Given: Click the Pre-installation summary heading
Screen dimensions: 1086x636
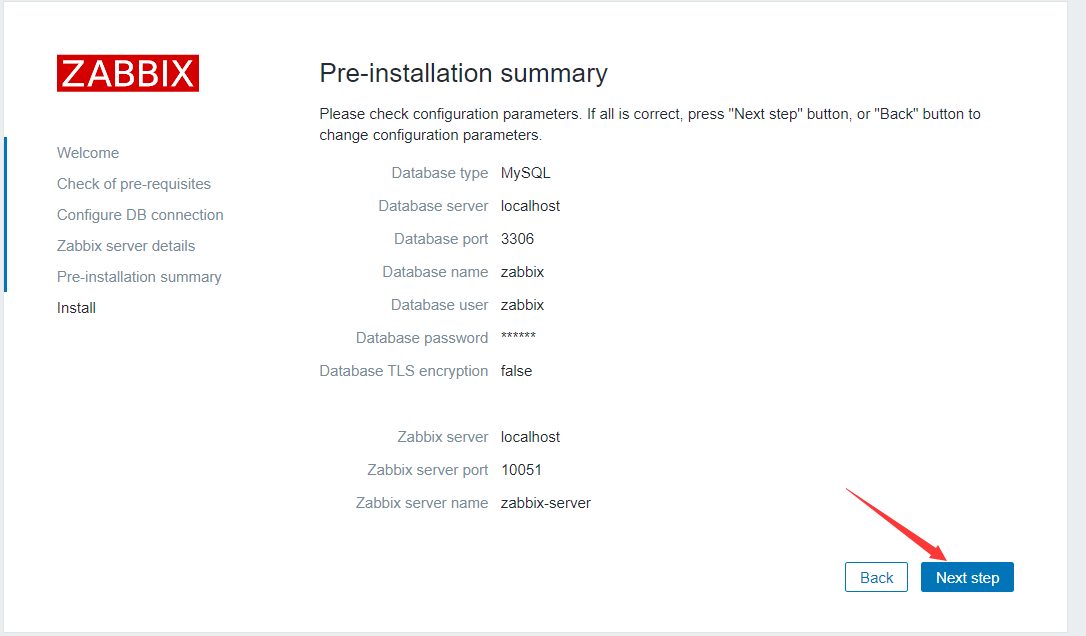Looking at the screenshot, I should pyautogui.click(x=463, y=73).
